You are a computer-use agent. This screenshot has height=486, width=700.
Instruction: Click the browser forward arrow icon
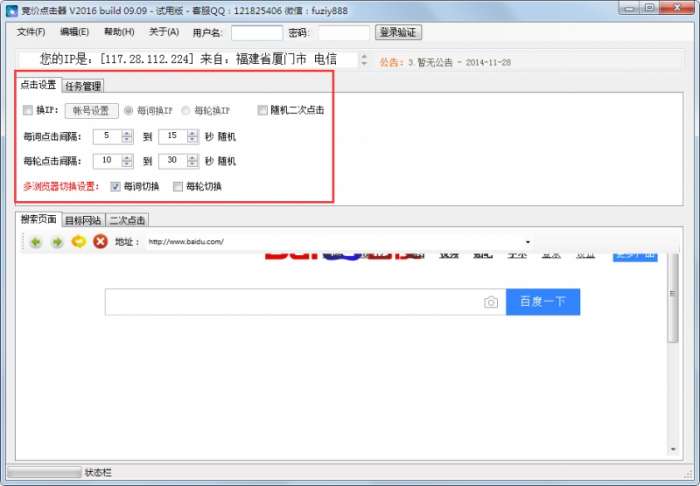[x=57, y=242]
